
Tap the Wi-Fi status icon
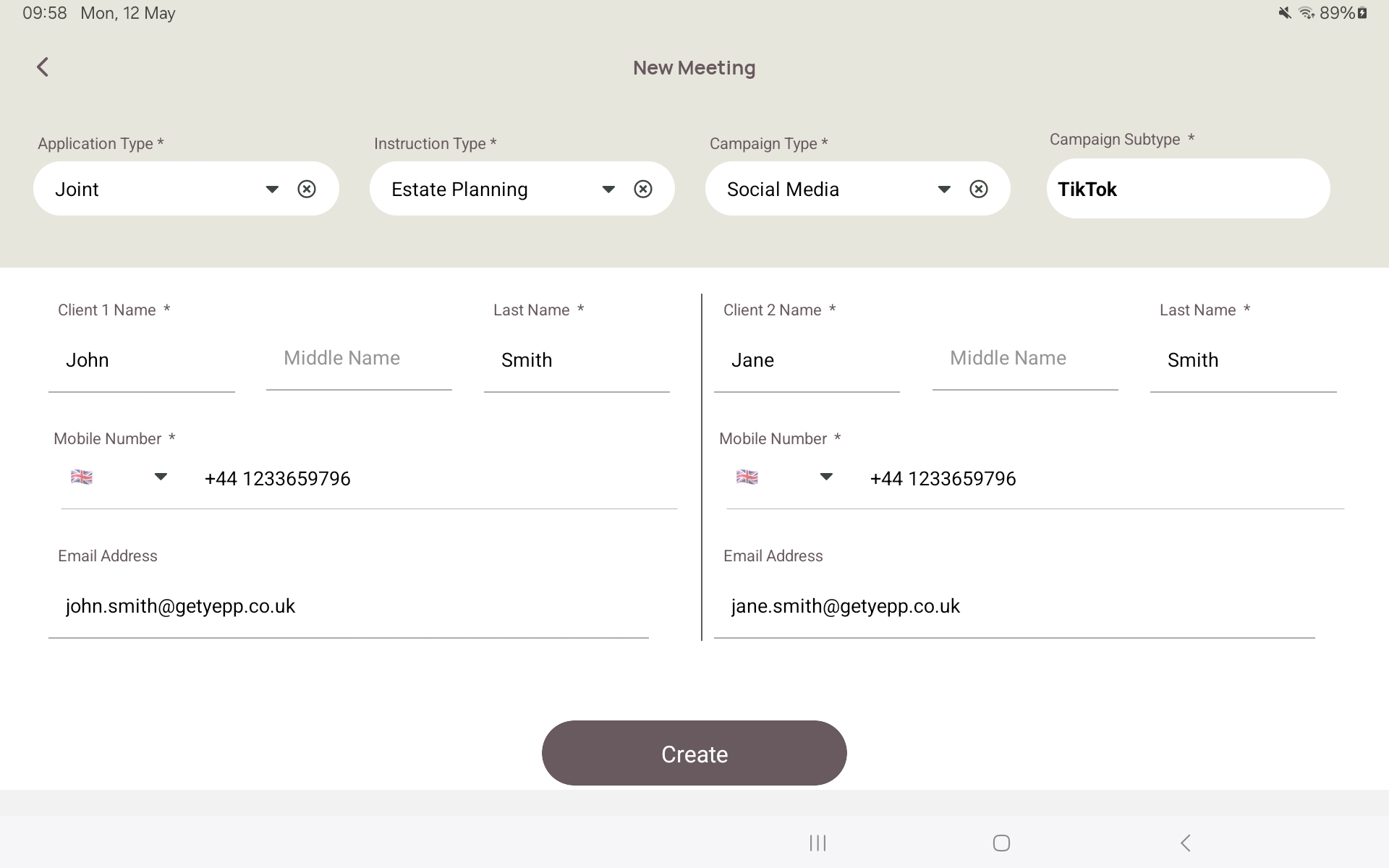click(x=1307, y=12)
